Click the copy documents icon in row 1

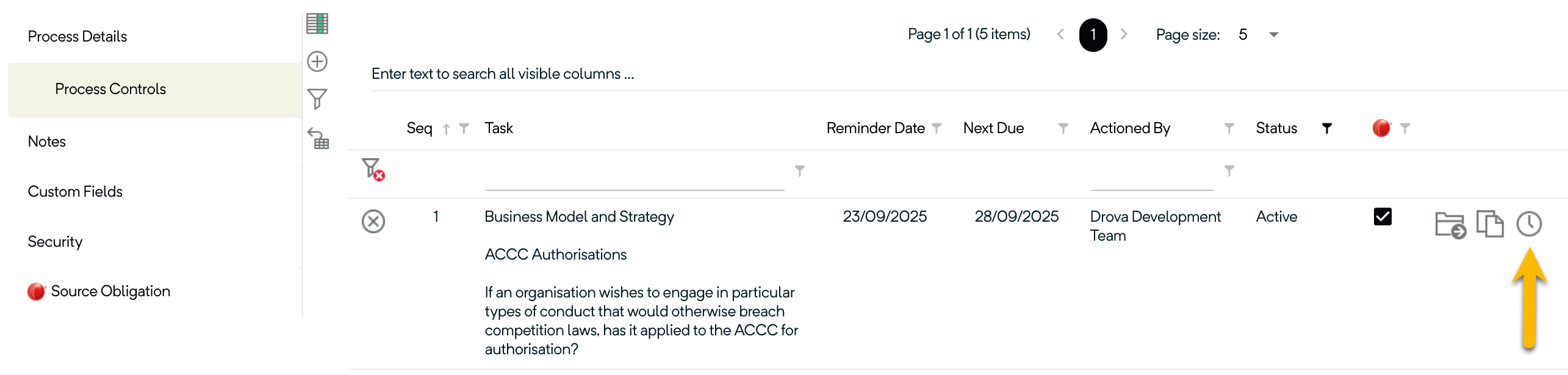click(1489, 224)
